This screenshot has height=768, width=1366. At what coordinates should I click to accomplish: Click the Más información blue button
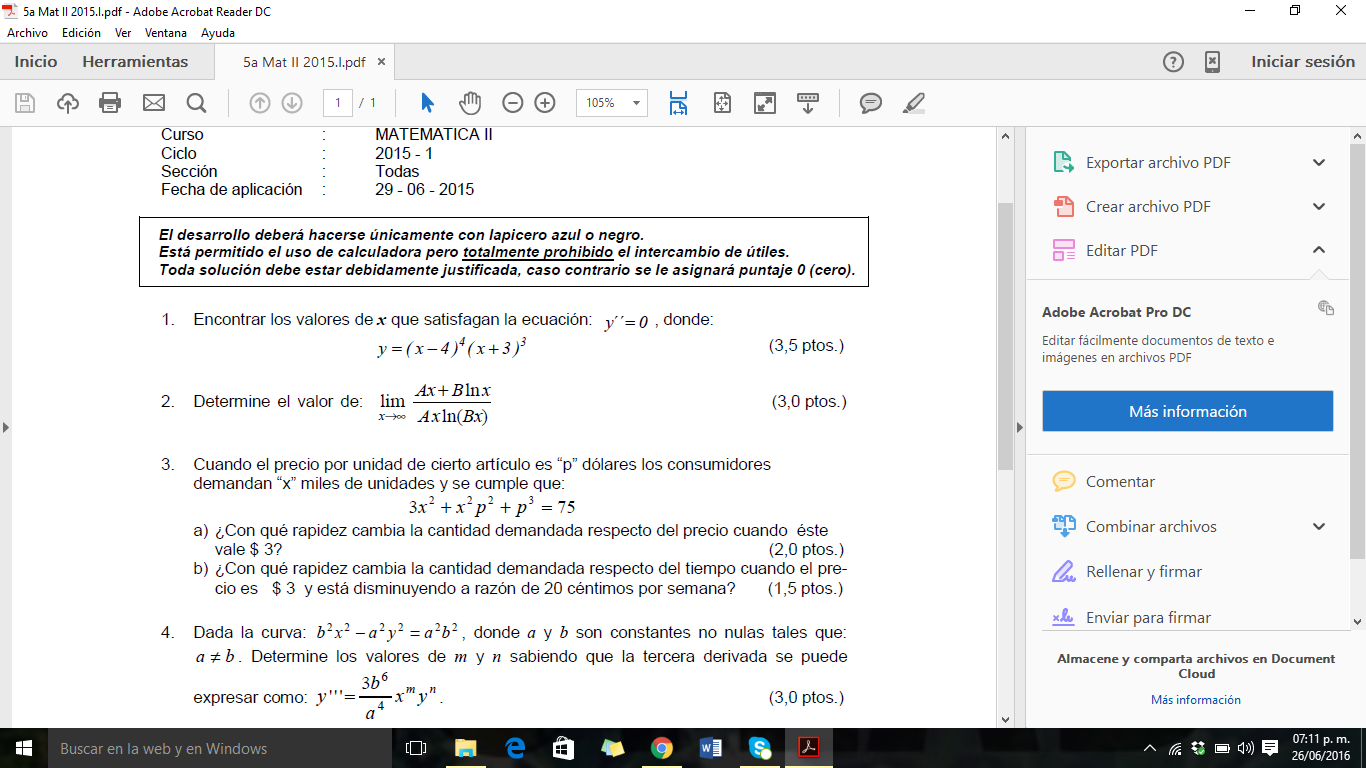[x=1187, y=411]
